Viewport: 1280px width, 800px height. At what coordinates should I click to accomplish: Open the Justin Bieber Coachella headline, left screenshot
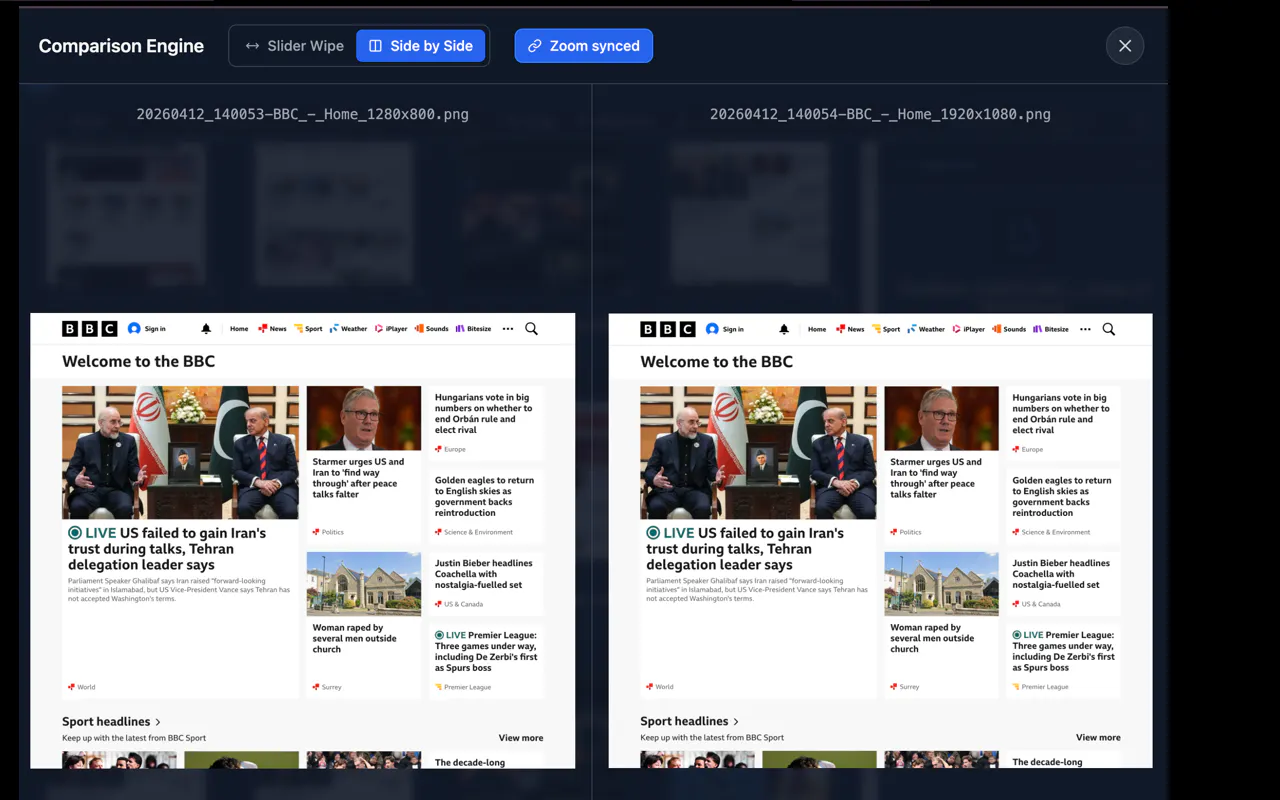coord(484,574)
